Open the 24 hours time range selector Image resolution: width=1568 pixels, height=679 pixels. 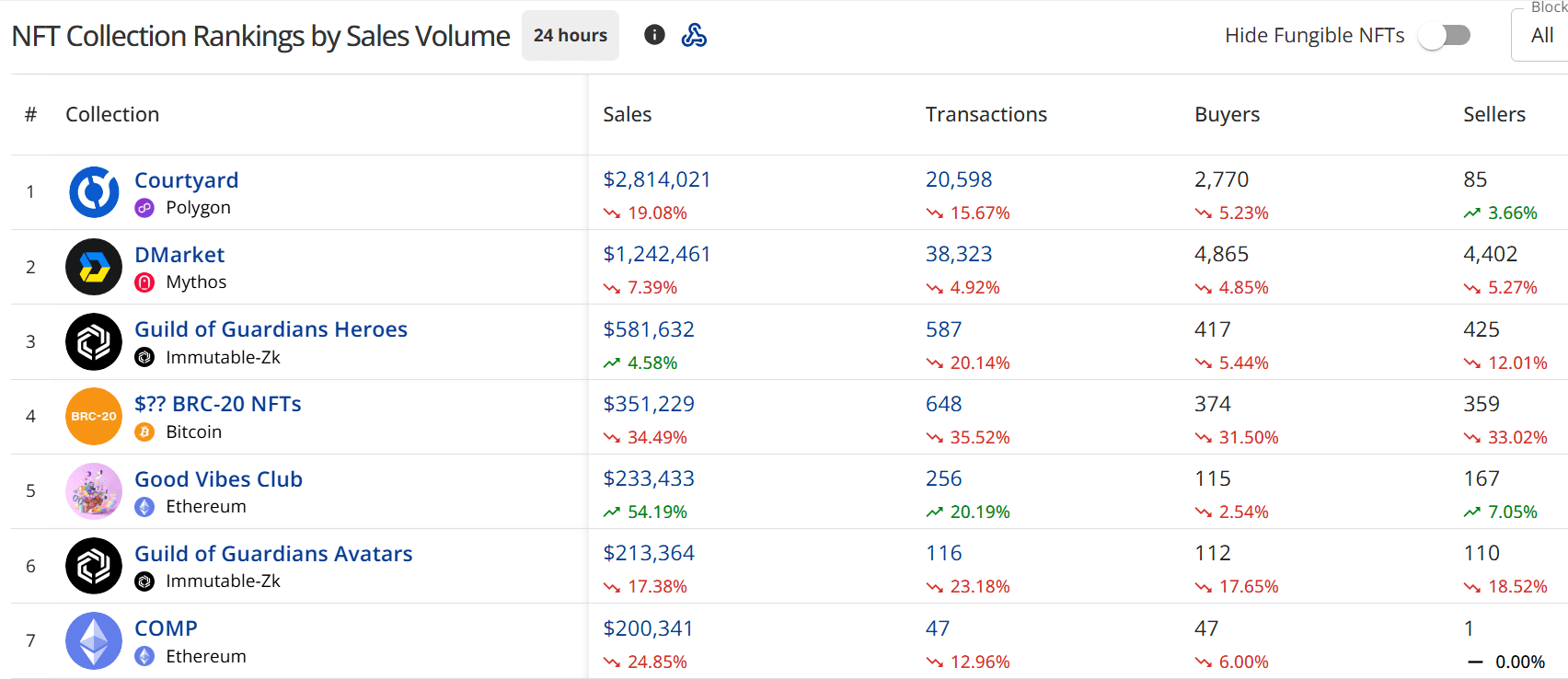pyautogui.click(x=571, y=35)
